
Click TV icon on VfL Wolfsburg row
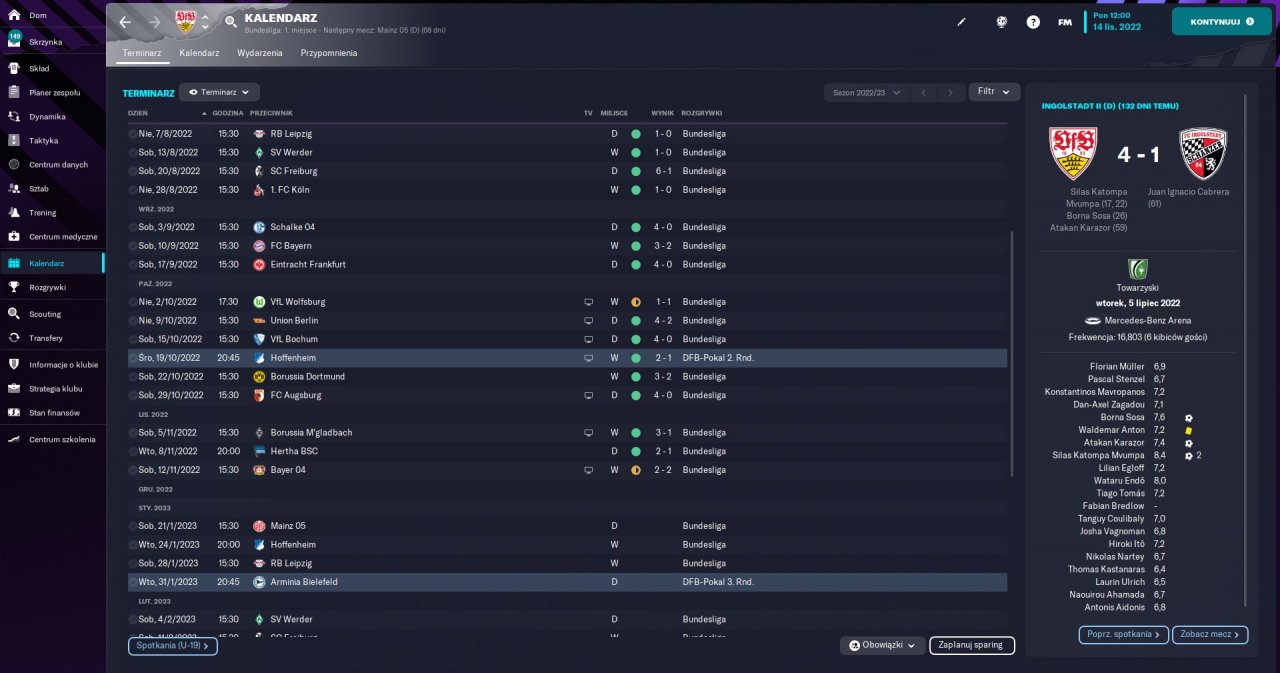(x=589, y=302)
